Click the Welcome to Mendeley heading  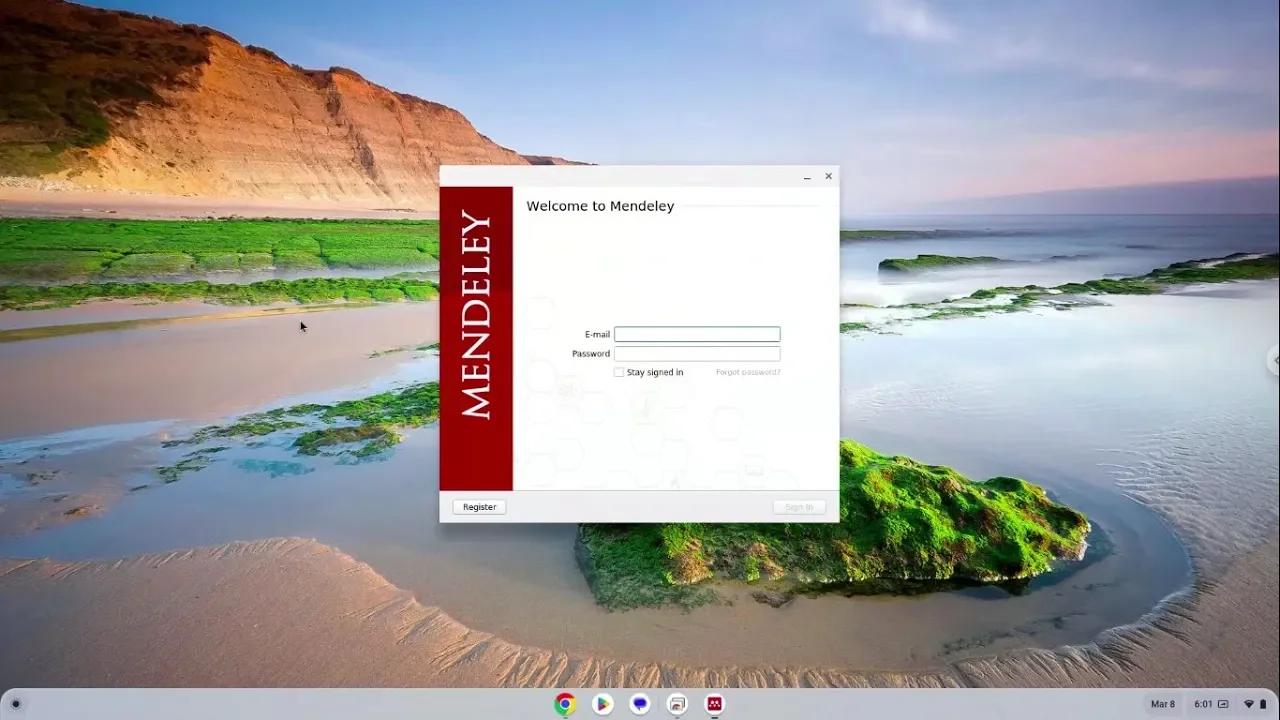(x=600, y=206)
